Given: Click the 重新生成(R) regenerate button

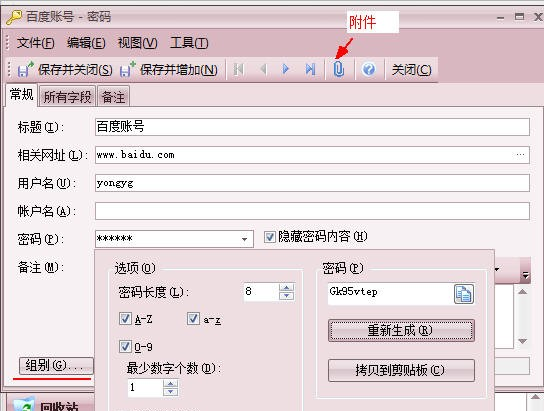Looking at the screenshot, I should pos(401,330).
